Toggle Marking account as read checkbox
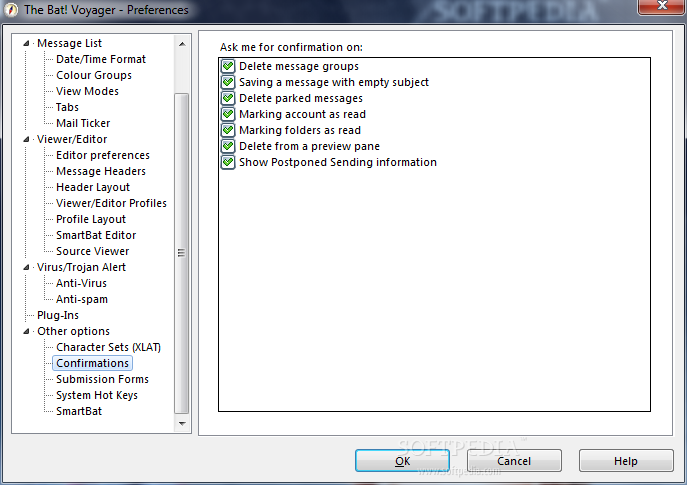 228,114
